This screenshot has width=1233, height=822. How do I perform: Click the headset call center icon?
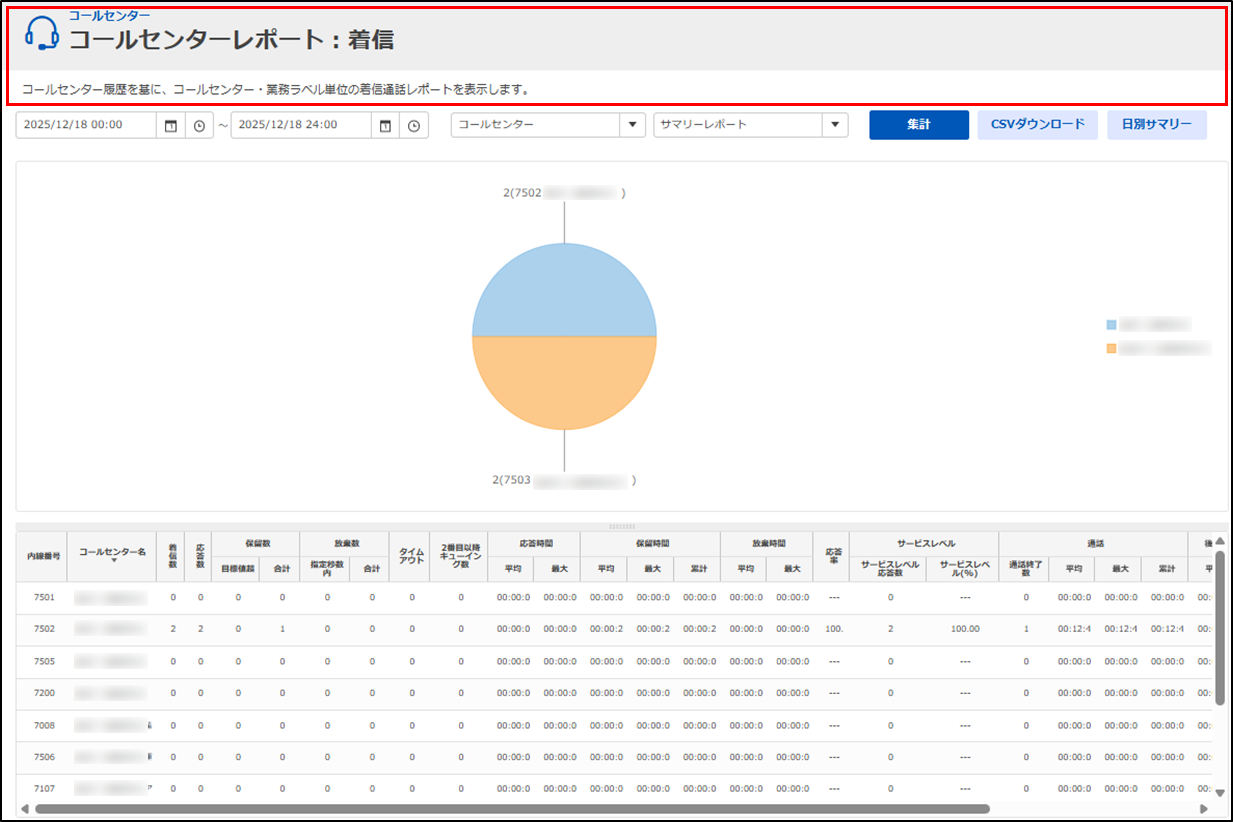coord(42,33)
